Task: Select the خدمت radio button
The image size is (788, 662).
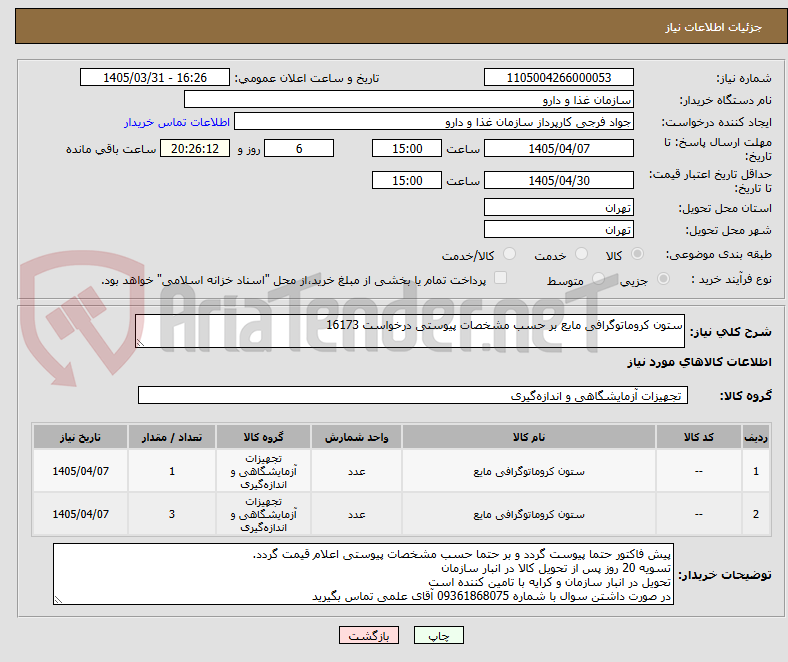Action: click(x=581, y=254)
